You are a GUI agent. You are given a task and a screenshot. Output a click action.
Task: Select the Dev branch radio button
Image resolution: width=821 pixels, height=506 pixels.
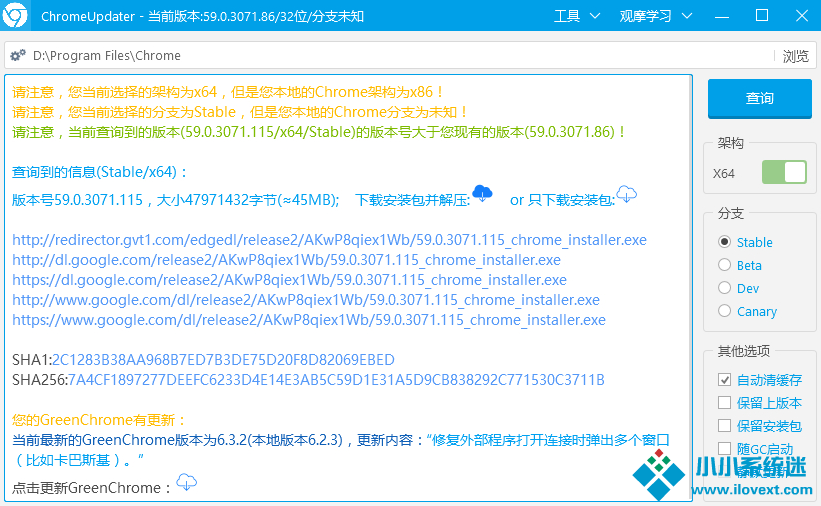725,288
